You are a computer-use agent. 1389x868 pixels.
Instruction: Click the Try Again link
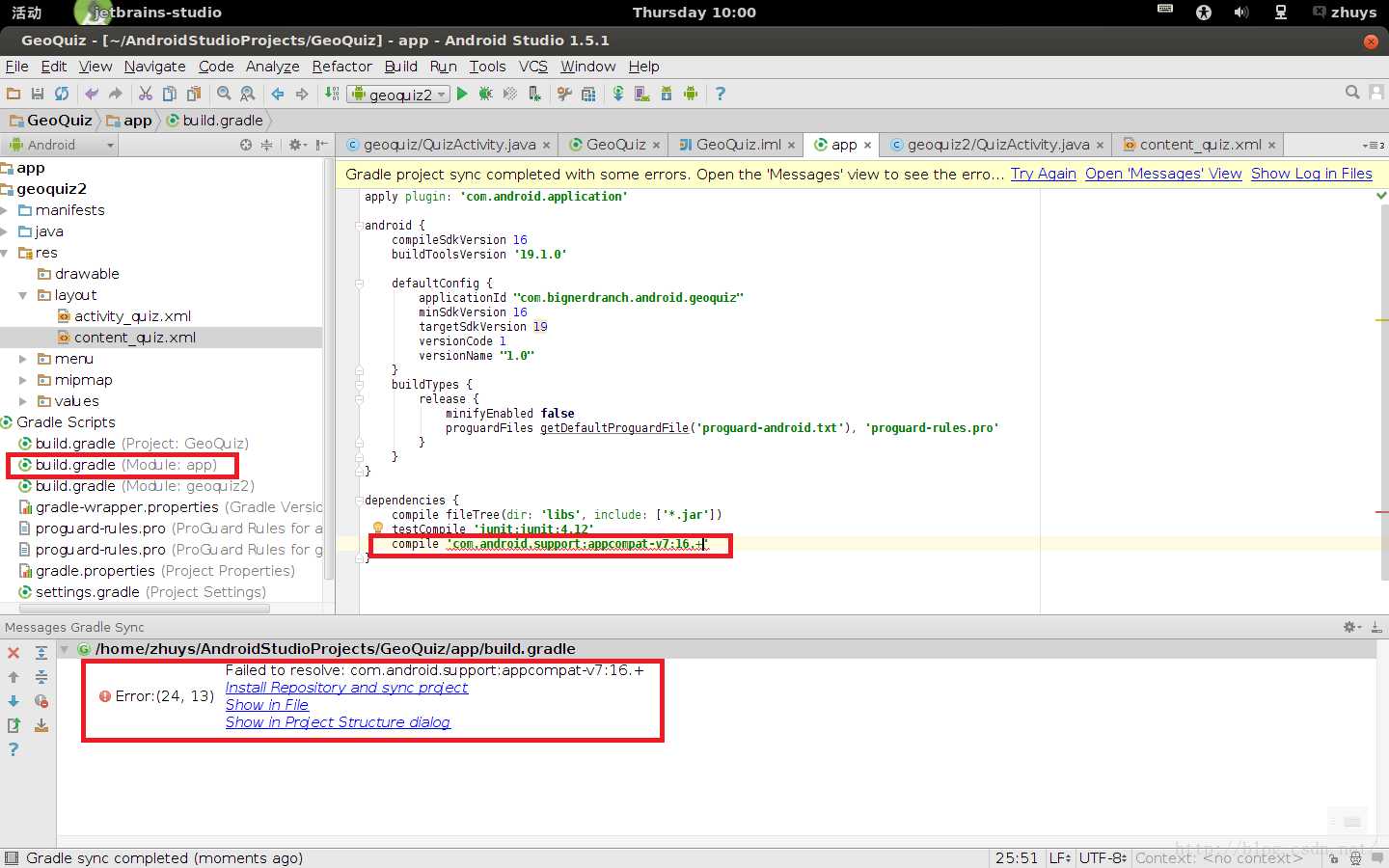(x=1043, y=174)
